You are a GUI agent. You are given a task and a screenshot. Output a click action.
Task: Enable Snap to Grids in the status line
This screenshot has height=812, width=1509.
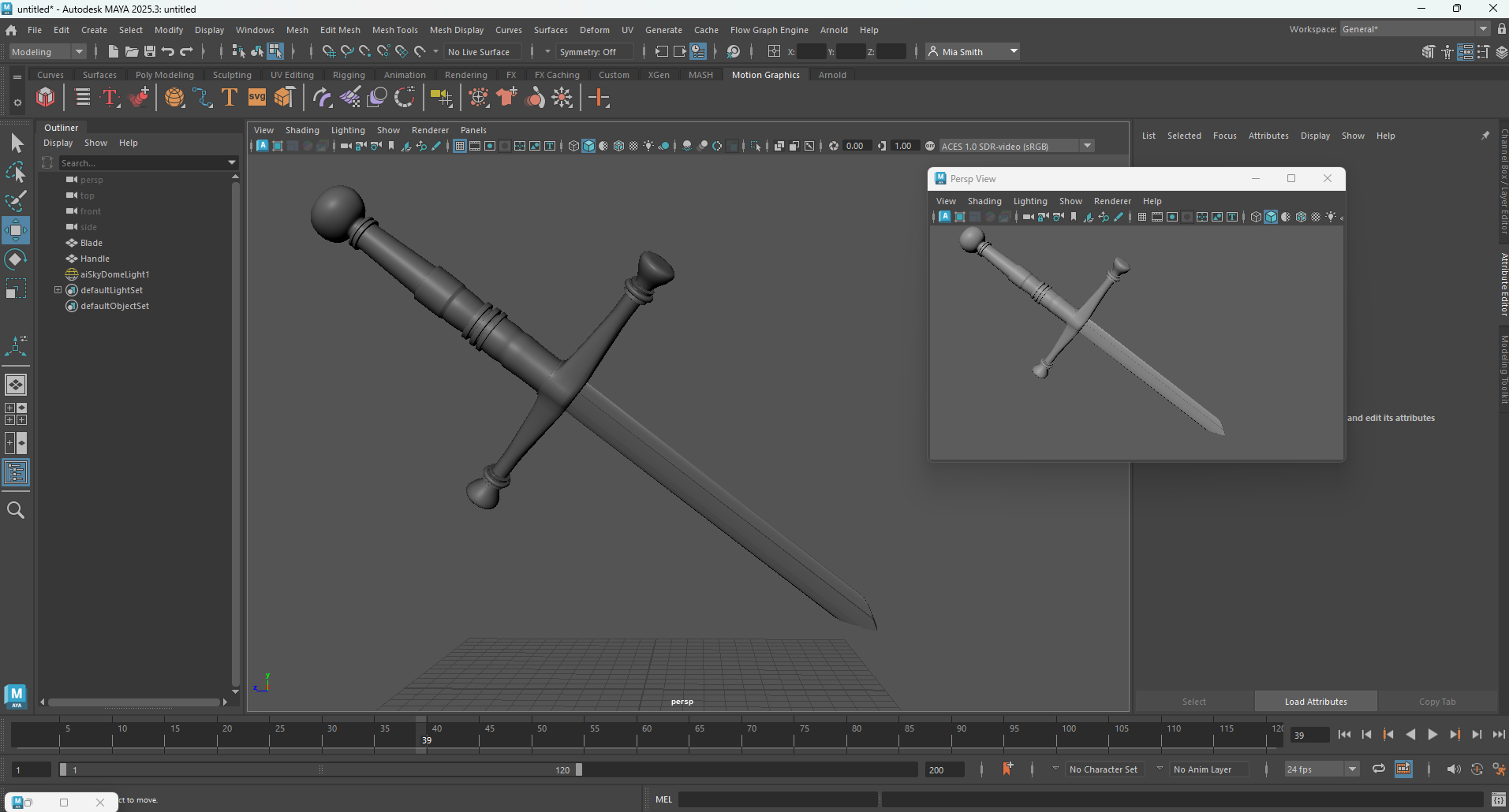tap(329, 51)
